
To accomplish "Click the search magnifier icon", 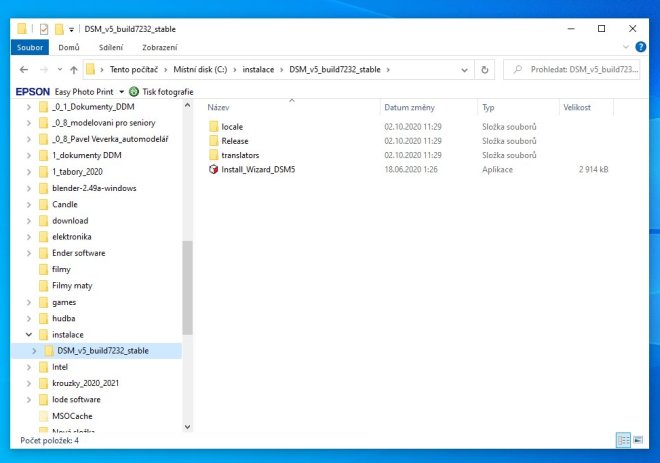I will coord(518,69).
